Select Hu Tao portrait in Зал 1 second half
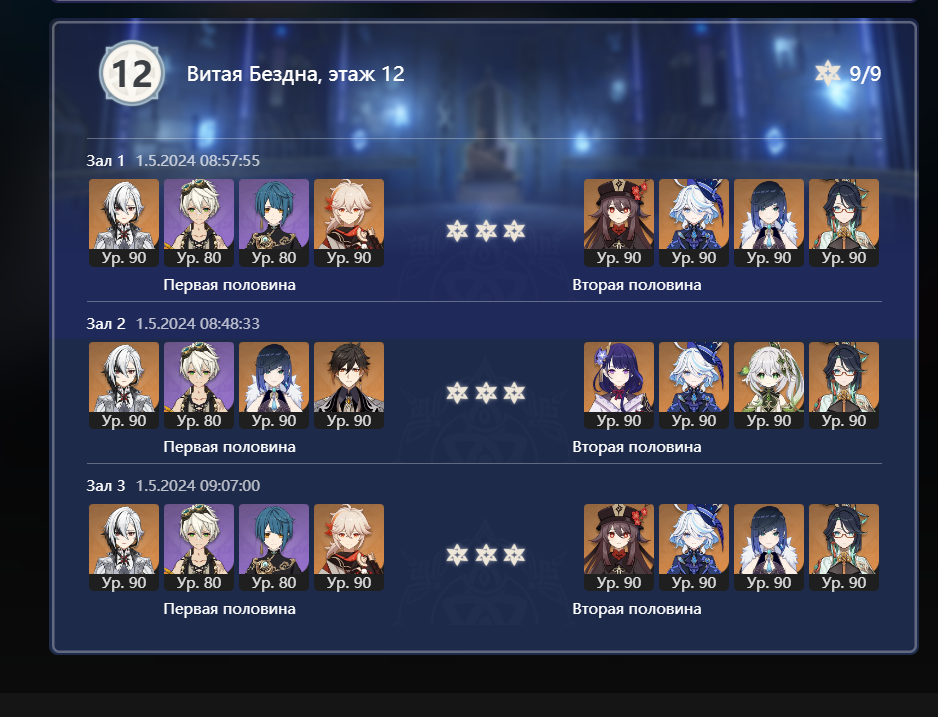This screenshot has height=717, width=938. pos(619,222)
